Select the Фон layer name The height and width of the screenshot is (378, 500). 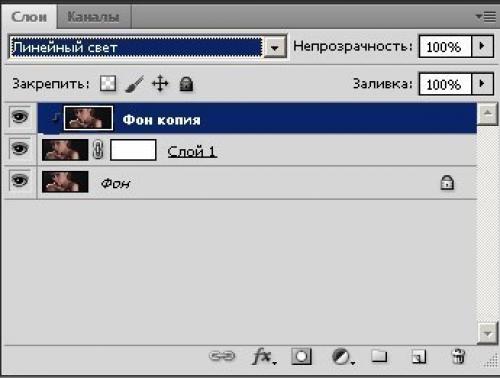click(115, 183)
